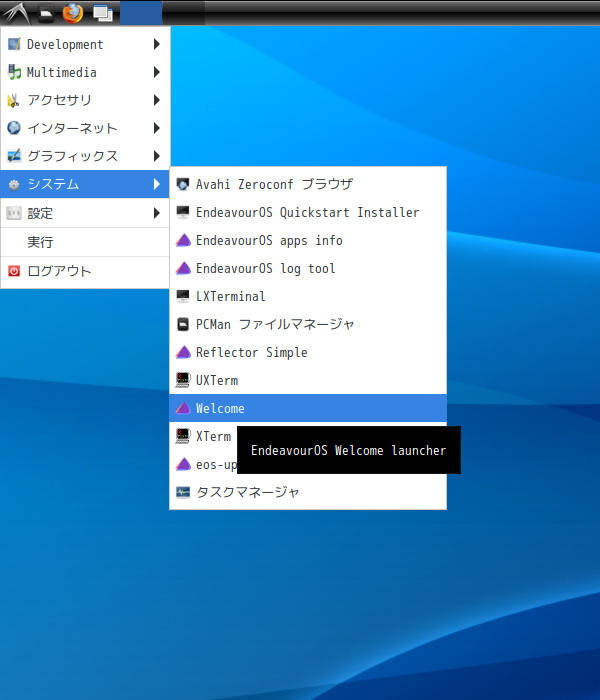Image resolution: width=600 pixels, height=700 pixels.
Task: Choose ログアウト from the menu
Action: click(85, 271)
